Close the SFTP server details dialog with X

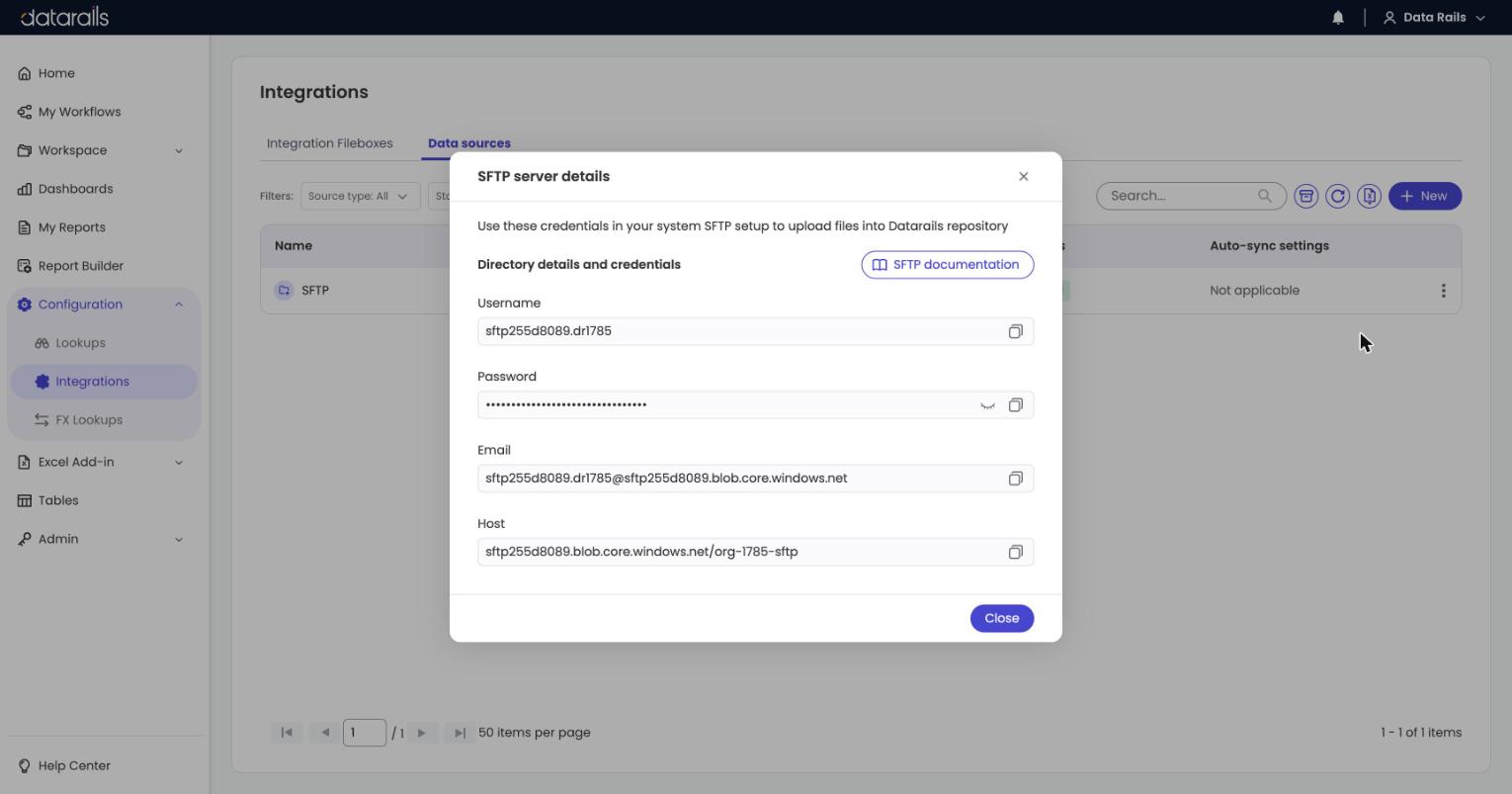[x=1023, y=176]
